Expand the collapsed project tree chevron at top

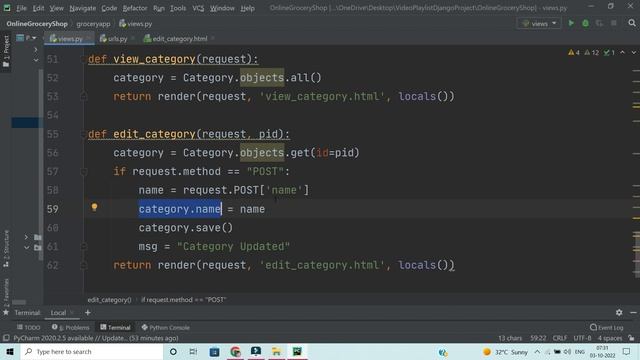[36, 50]
